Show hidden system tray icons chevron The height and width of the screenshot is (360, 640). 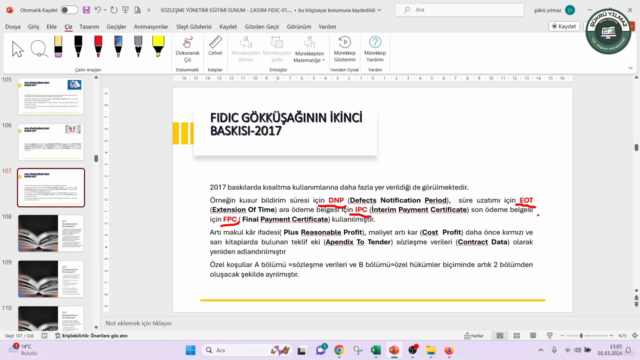[x=541, y=350]
